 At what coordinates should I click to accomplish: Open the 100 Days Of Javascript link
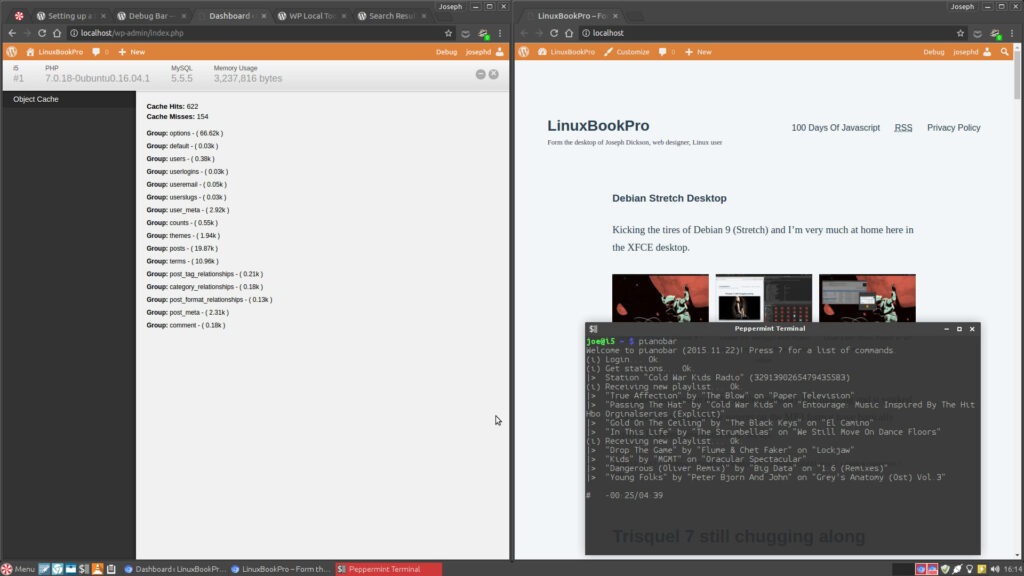click(x=835, y=127)
